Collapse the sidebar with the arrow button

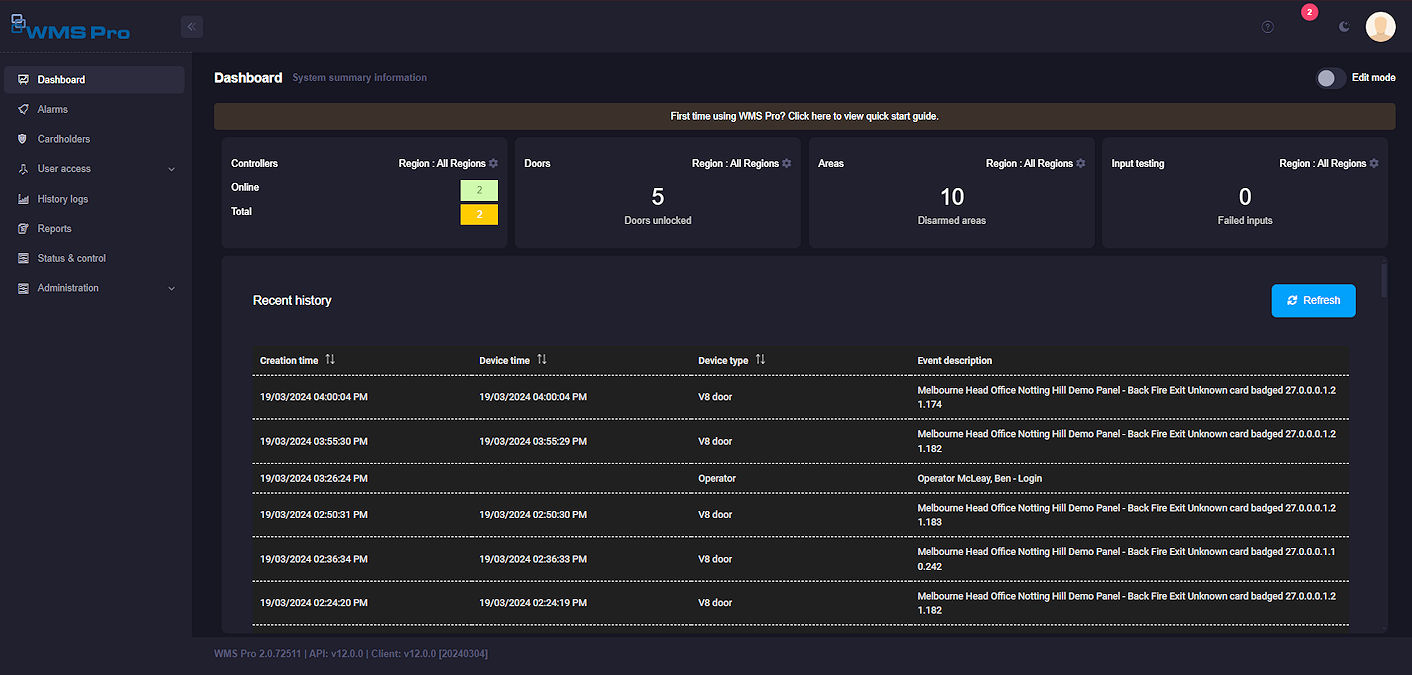click(x=192, y=27)
